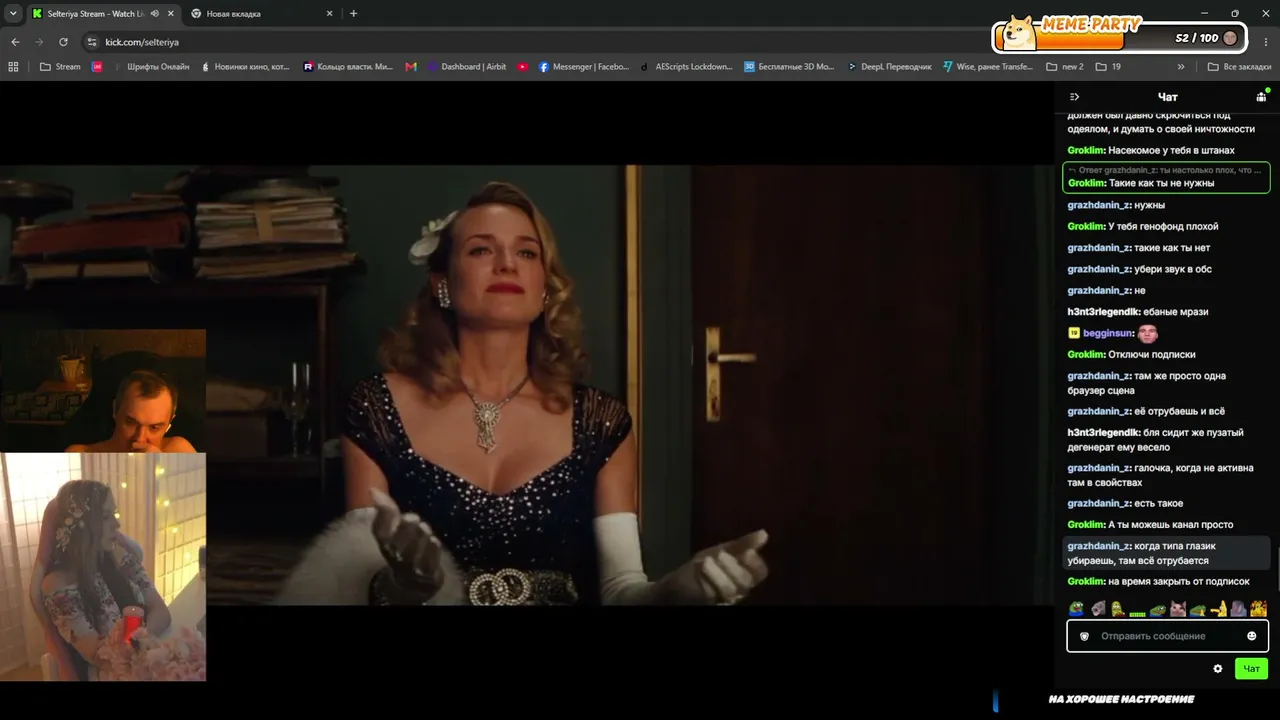1280x720 pixels.
Task: Open a new browser tab
Action: 353,14
